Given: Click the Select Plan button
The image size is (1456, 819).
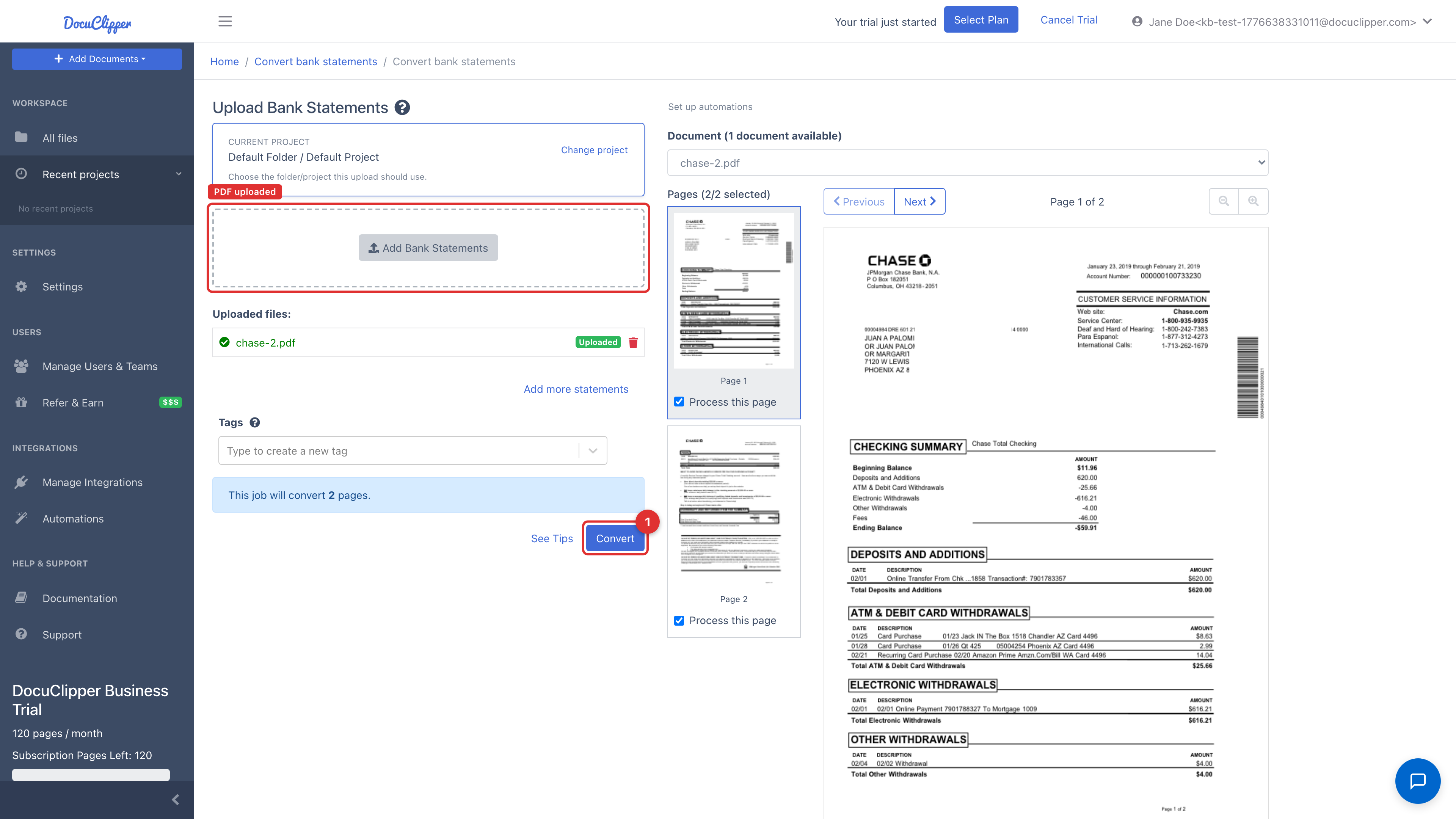Looking at the screenshot, I should click(981, 20).
